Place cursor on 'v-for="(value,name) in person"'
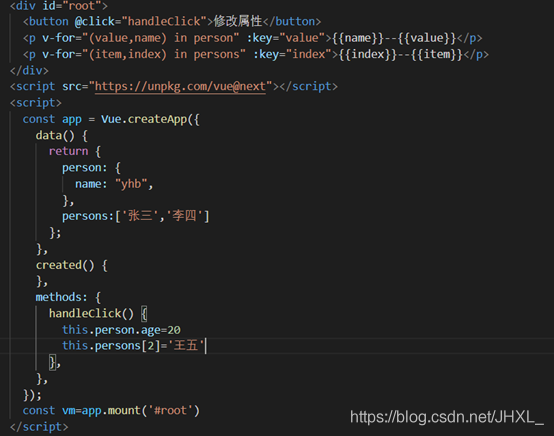 click(x=141, y=38)
